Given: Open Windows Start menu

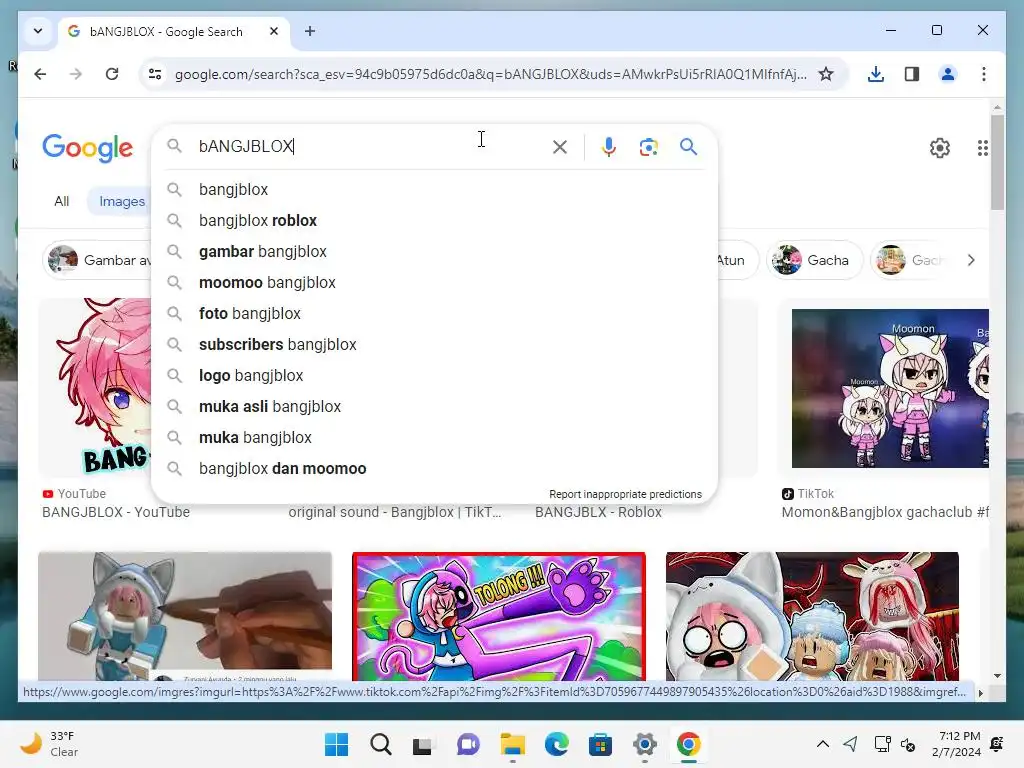Looking at the screenshot, I should point(337,744).
